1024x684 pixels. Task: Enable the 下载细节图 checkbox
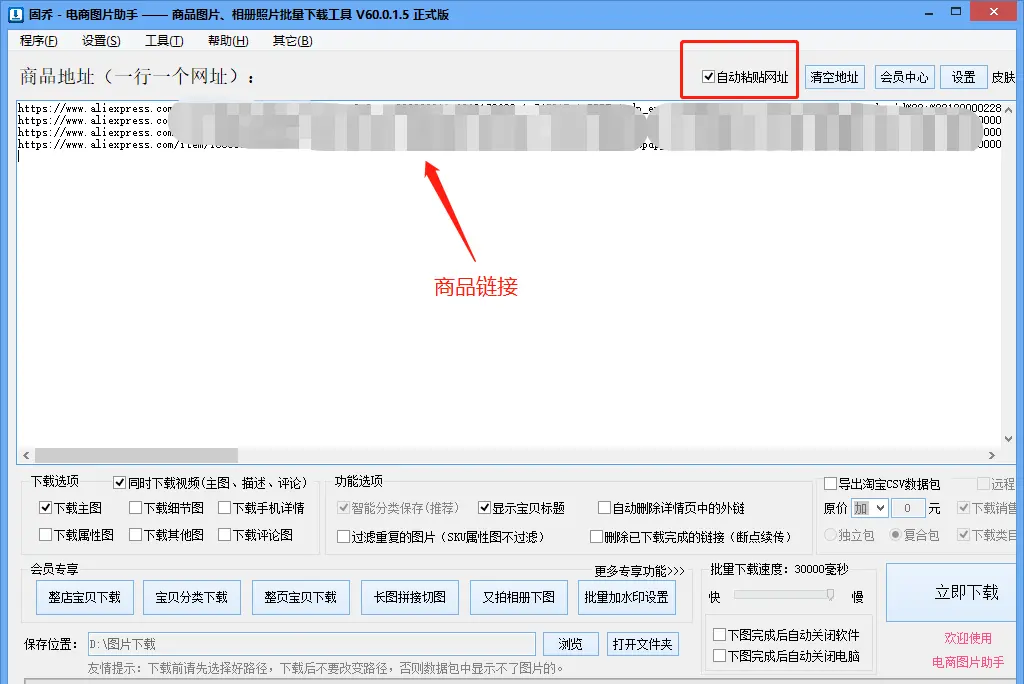[135, 508]
